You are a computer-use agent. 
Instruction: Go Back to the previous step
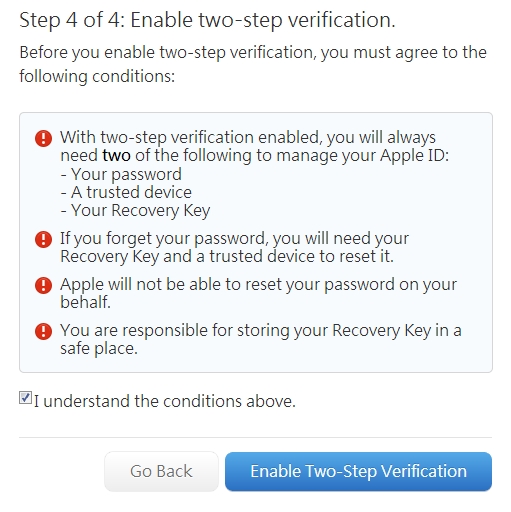tap(161, 471)
